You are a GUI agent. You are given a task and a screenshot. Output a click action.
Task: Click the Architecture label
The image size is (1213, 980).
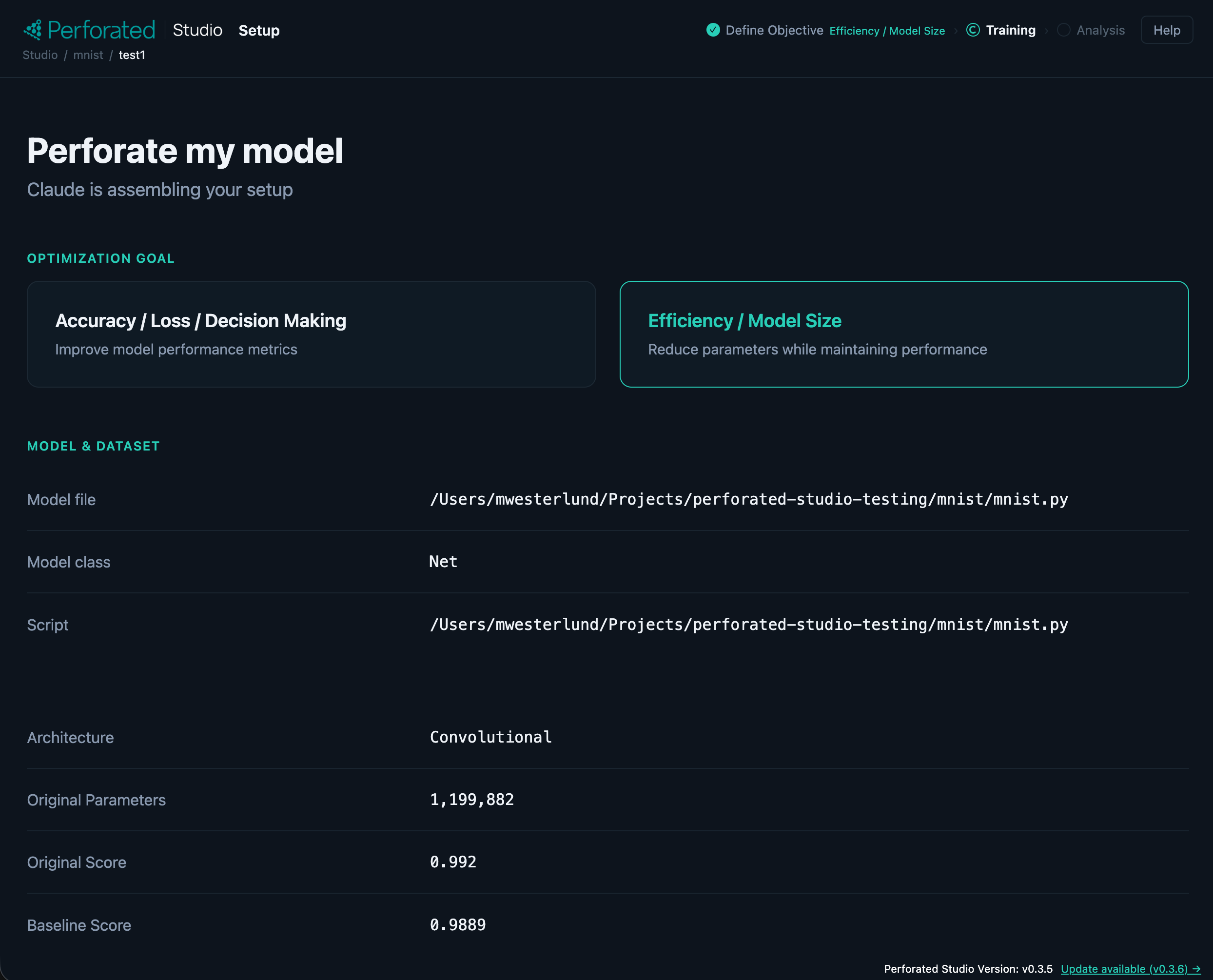click(x=71, y=738)
